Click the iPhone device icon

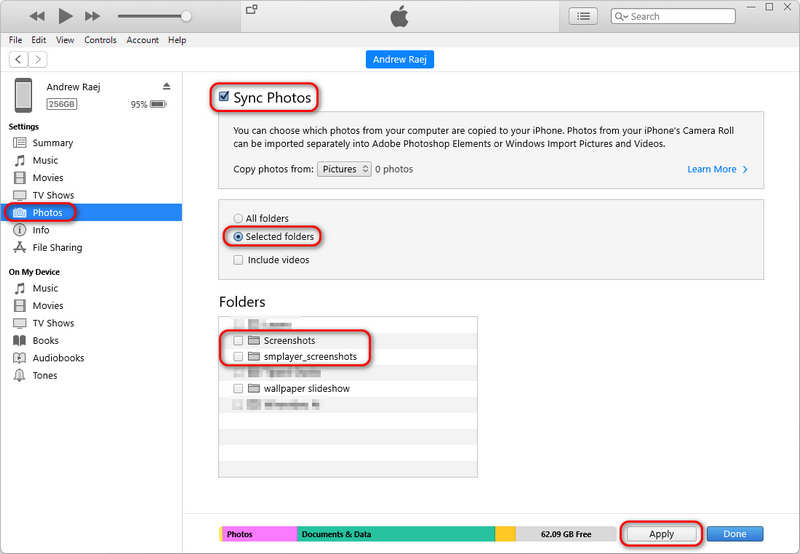(x=23, y=95)
